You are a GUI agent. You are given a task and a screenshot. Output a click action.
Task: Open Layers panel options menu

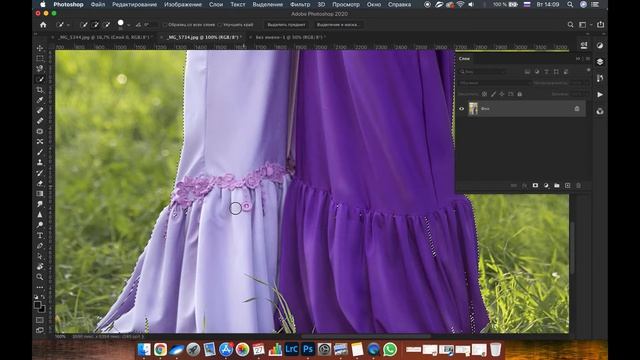click(588, 59)
